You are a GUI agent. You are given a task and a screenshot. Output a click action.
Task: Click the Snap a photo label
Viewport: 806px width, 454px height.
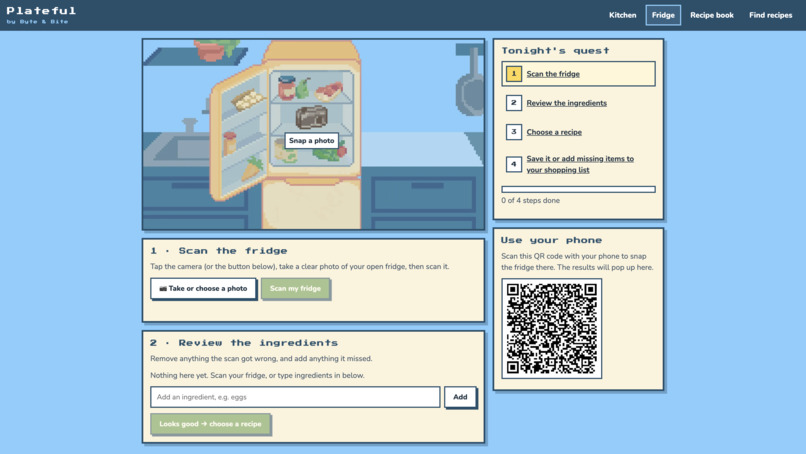pyautogui.click(x=312, y=140)
